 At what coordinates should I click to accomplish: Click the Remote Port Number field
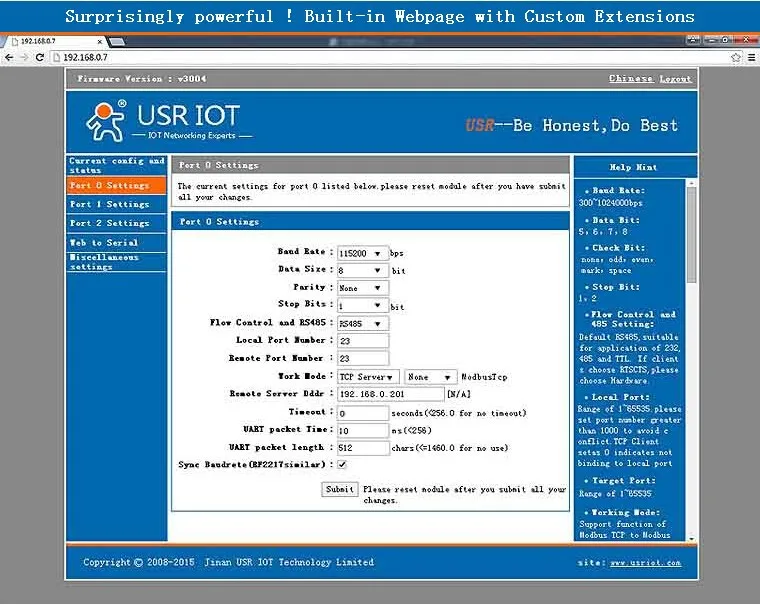(x=363, y=358)
